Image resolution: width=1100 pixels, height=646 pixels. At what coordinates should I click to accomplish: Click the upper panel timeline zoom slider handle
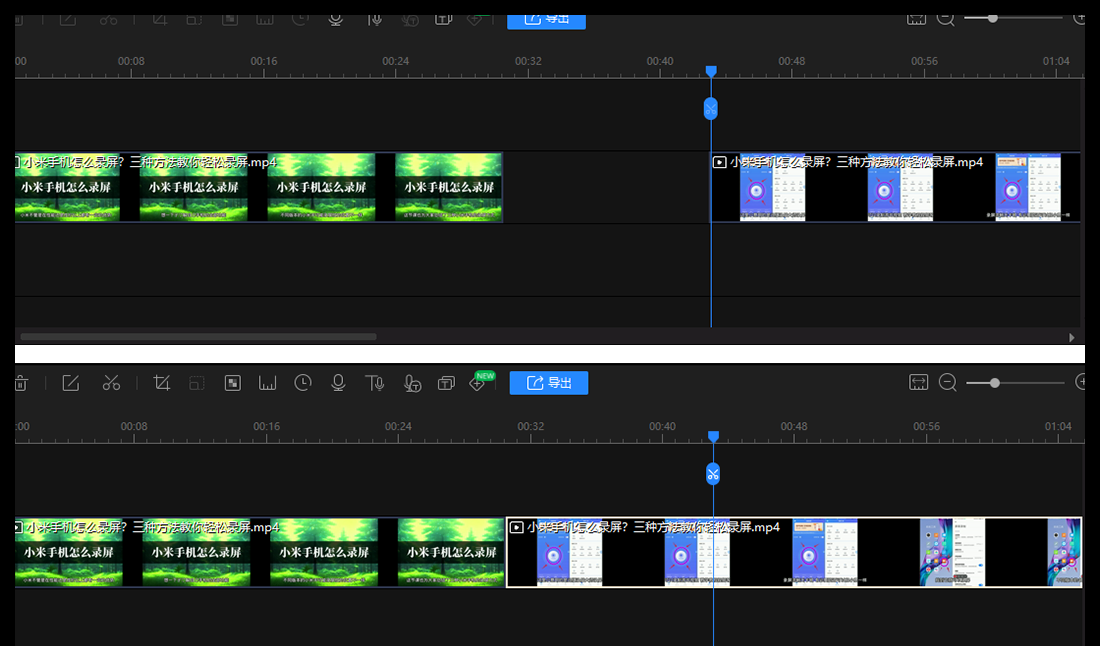tap(993, 18)
